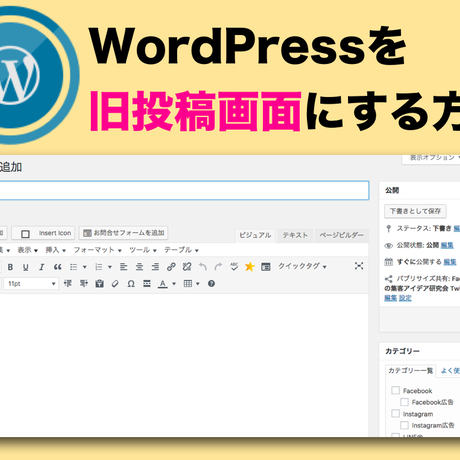
Task: Undo the last edit
Action: tap(203, 267)
